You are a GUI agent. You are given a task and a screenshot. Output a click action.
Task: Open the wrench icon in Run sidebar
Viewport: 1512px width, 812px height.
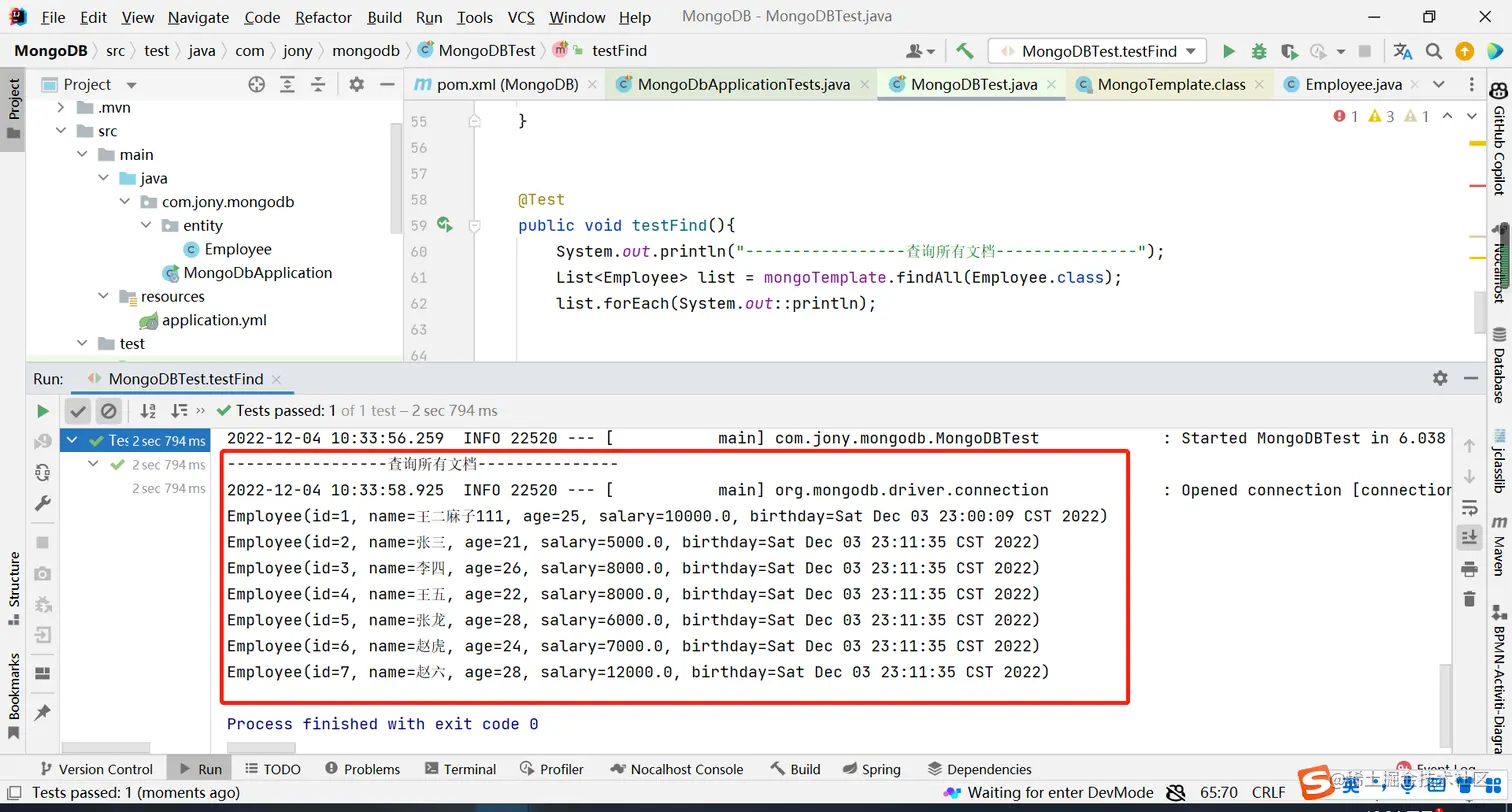42,503
